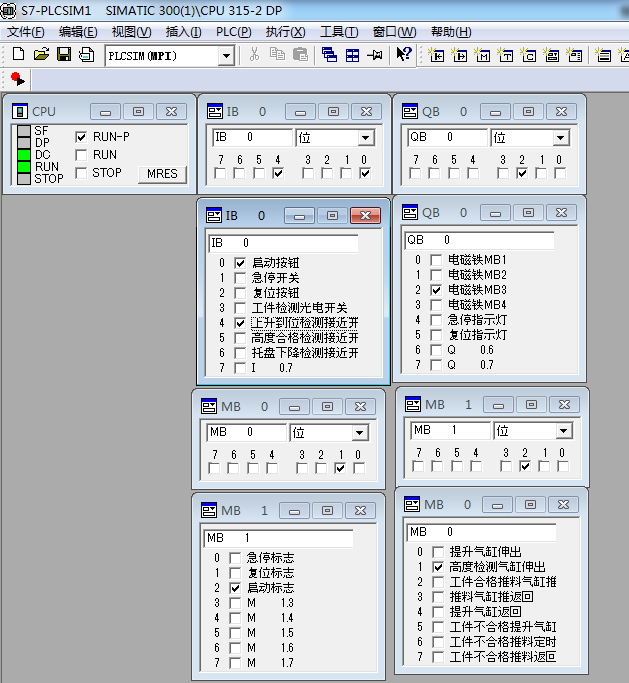Click the 工件不合格推料返回 label
Image resolution: width=629 pixels, height=683 pixels.
tap(503, 657)
